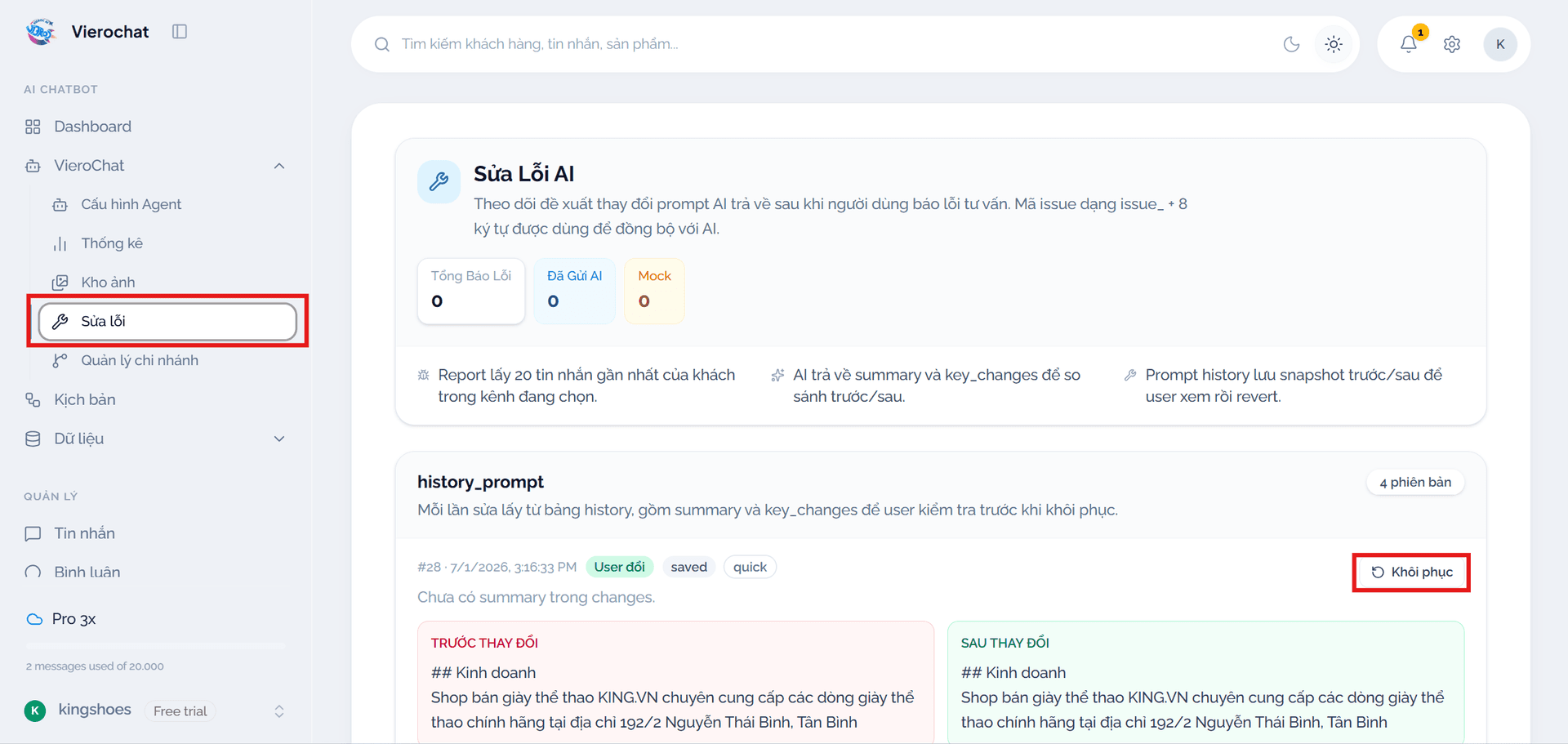The height and width of the screenshot is (744, 1568).
Task: Click the messages usage progress bar
Action: [155, 646]
